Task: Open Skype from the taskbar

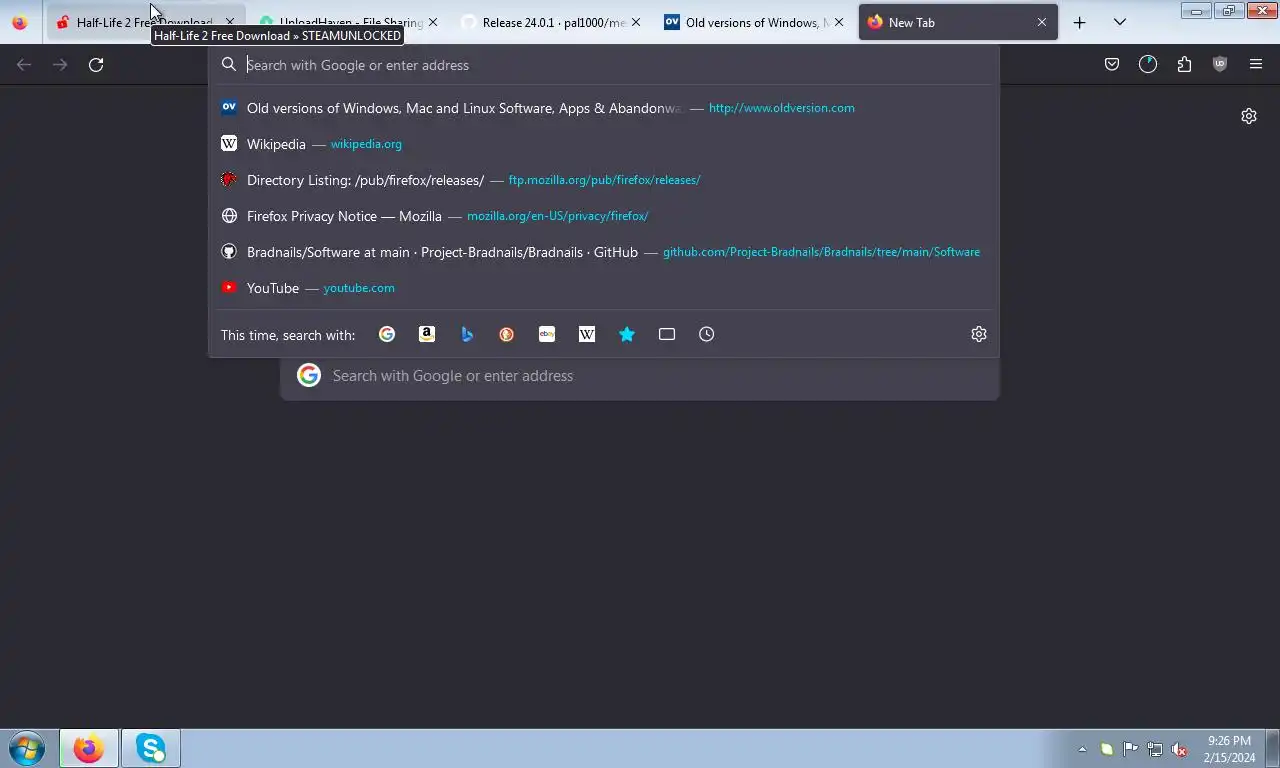Action: point(151,748)
